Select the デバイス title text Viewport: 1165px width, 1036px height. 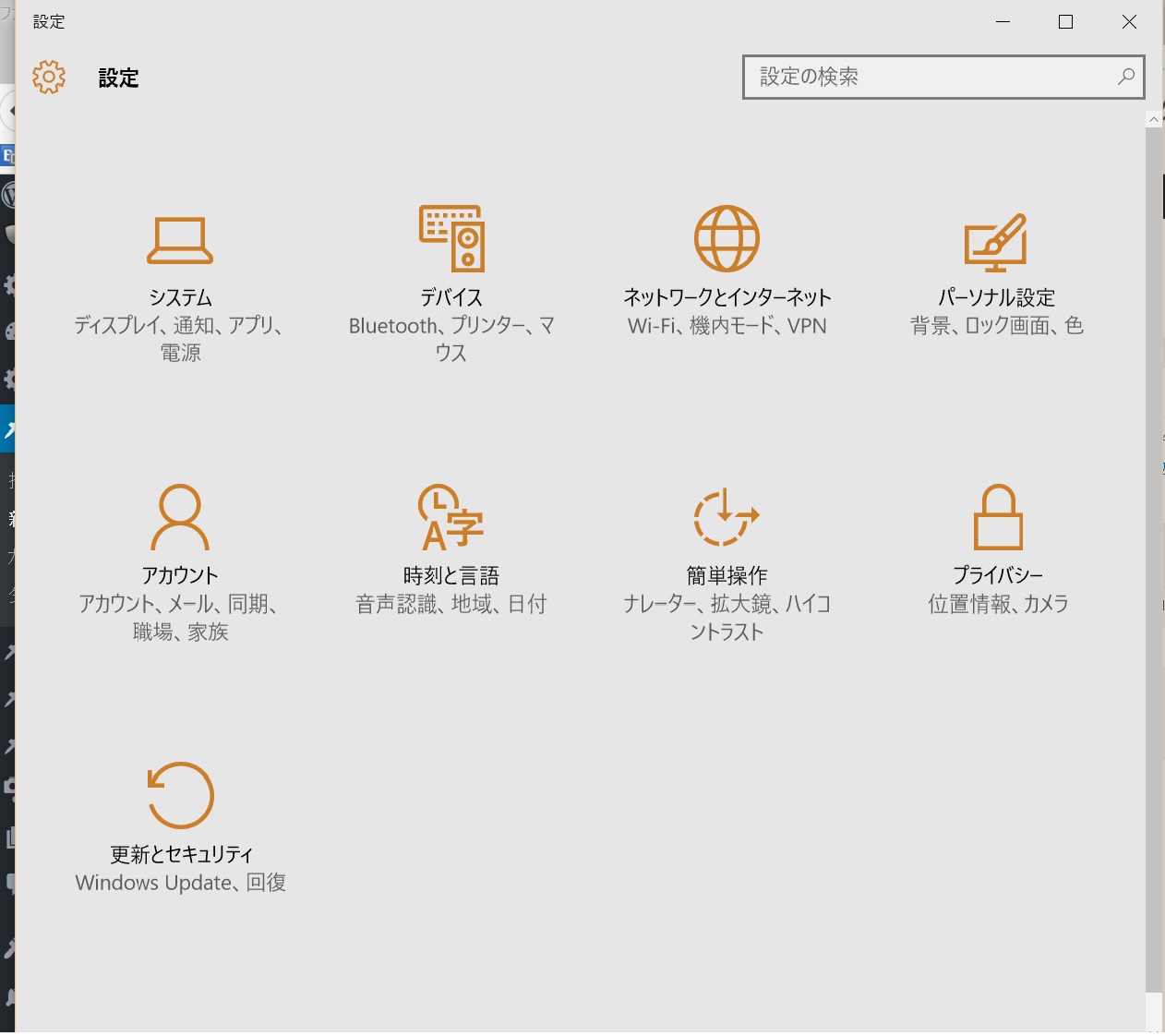pyautogui.click(x=451, y=297)
